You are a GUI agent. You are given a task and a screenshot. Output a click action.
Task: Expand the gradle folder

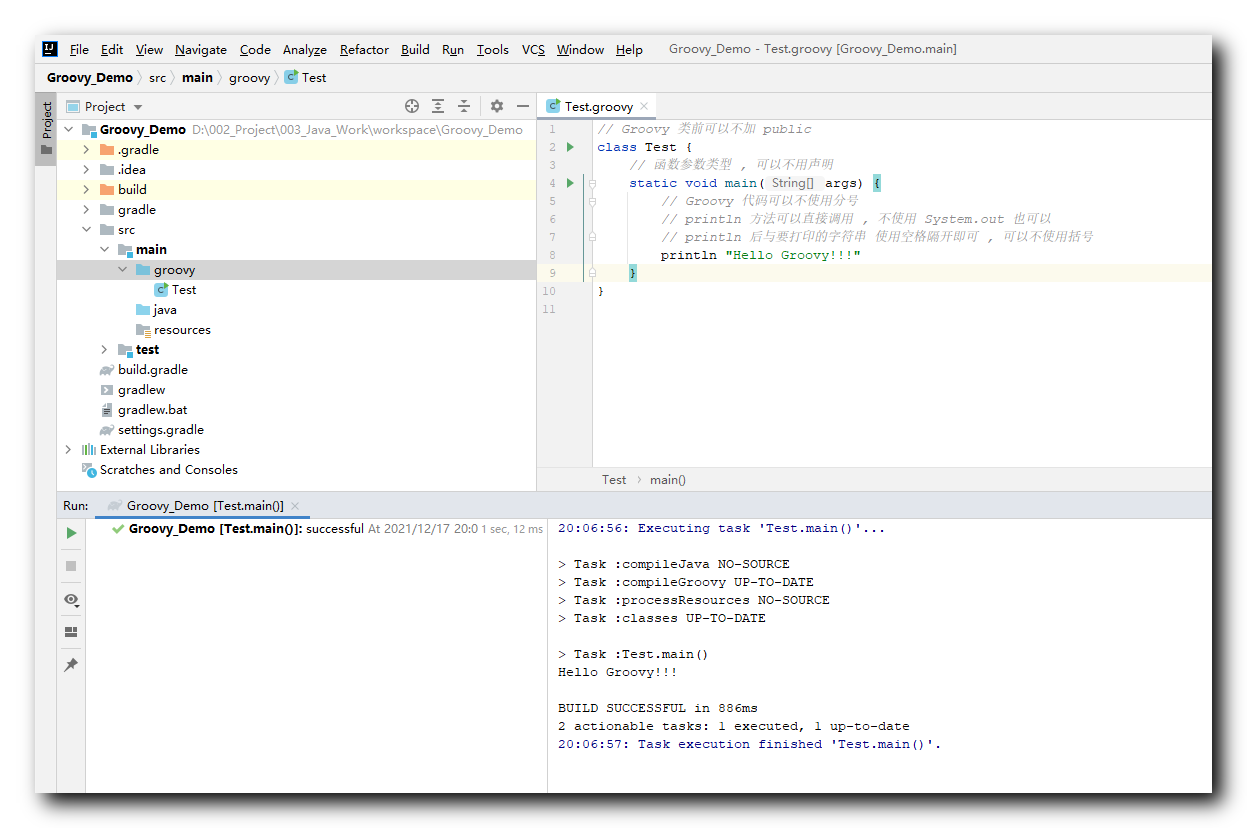pyautogui.click(x=86, y=210)
